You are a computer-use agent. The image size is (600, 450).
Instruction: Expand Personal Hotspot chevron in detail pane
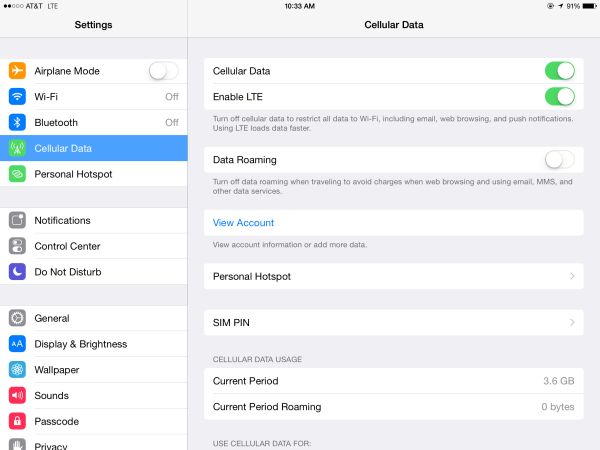(x=572, y=276)
